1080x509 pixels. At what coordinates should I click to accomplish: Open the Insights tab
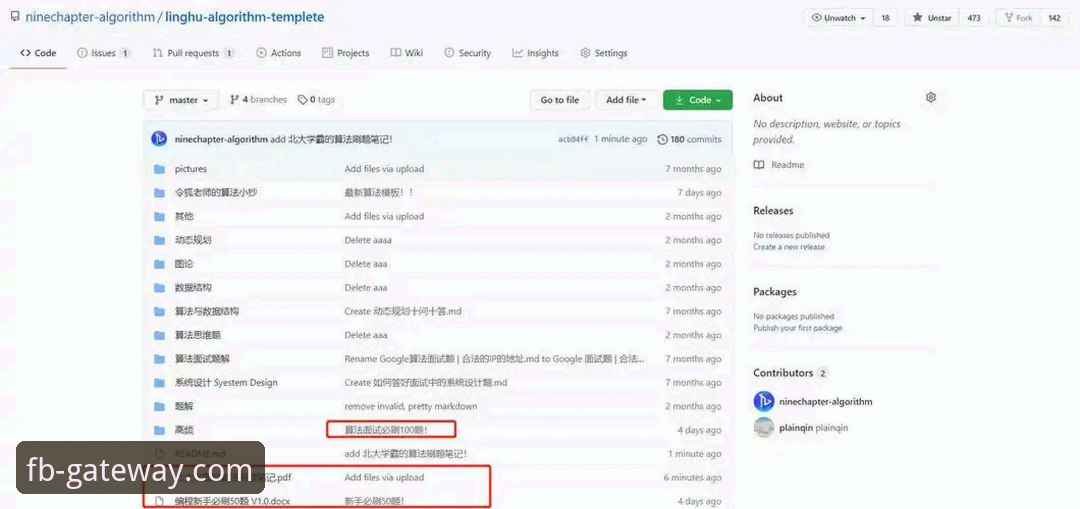(x=536, y=53)
